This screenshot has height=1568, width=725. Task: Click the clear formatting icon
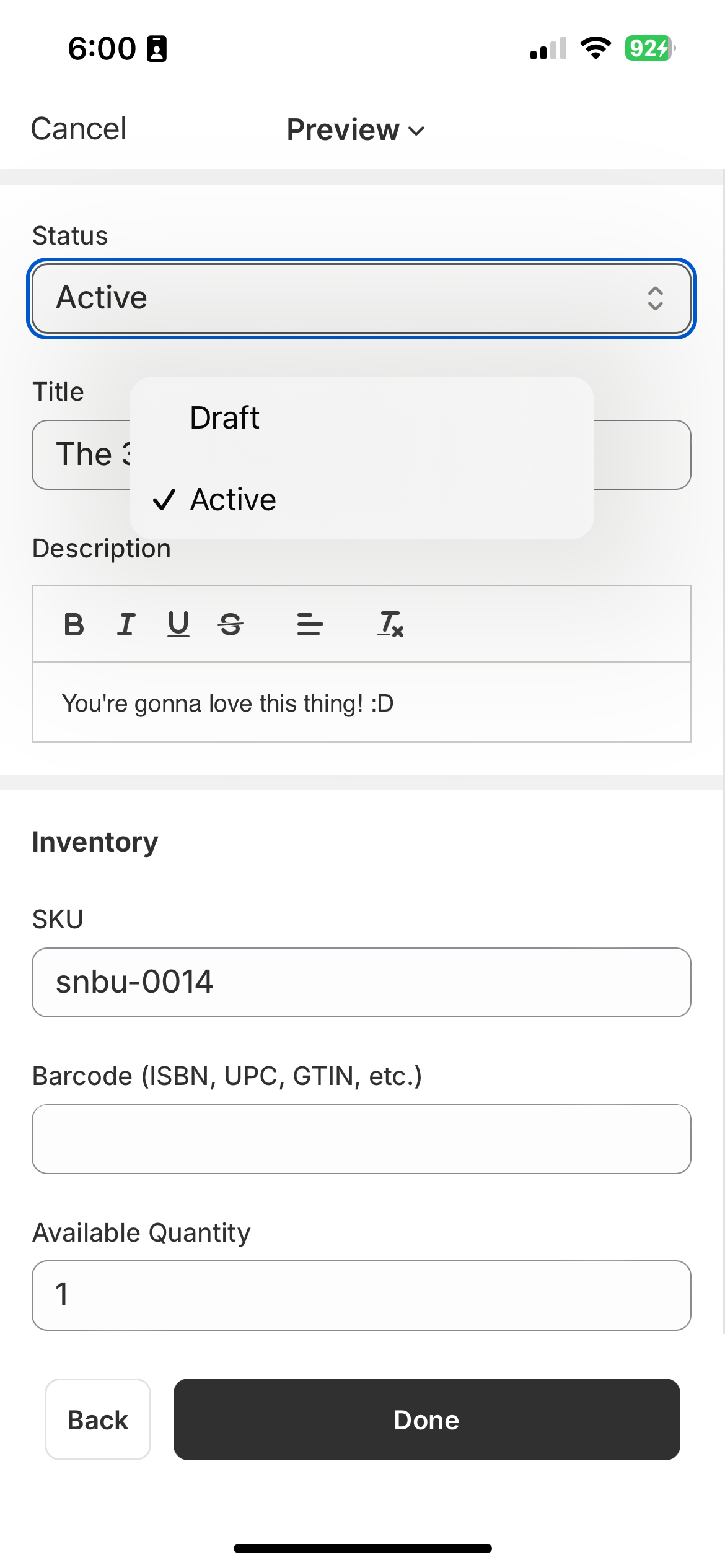click(391, 624)
